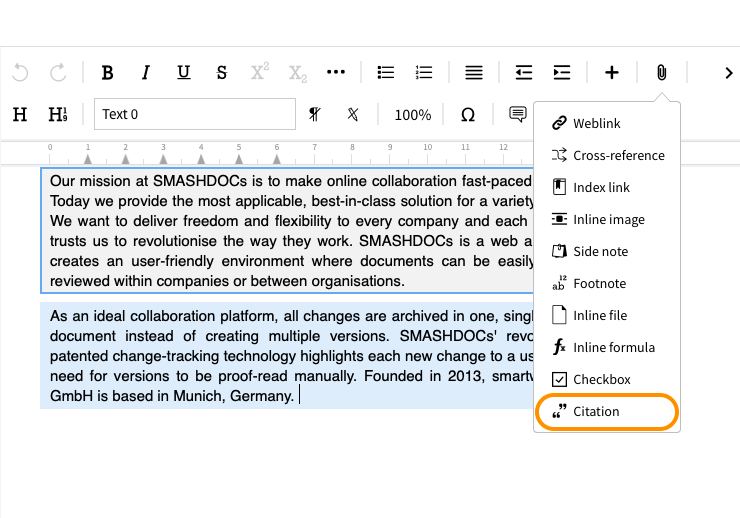
Task: Open the text alignment options
Action: point(474,72)
